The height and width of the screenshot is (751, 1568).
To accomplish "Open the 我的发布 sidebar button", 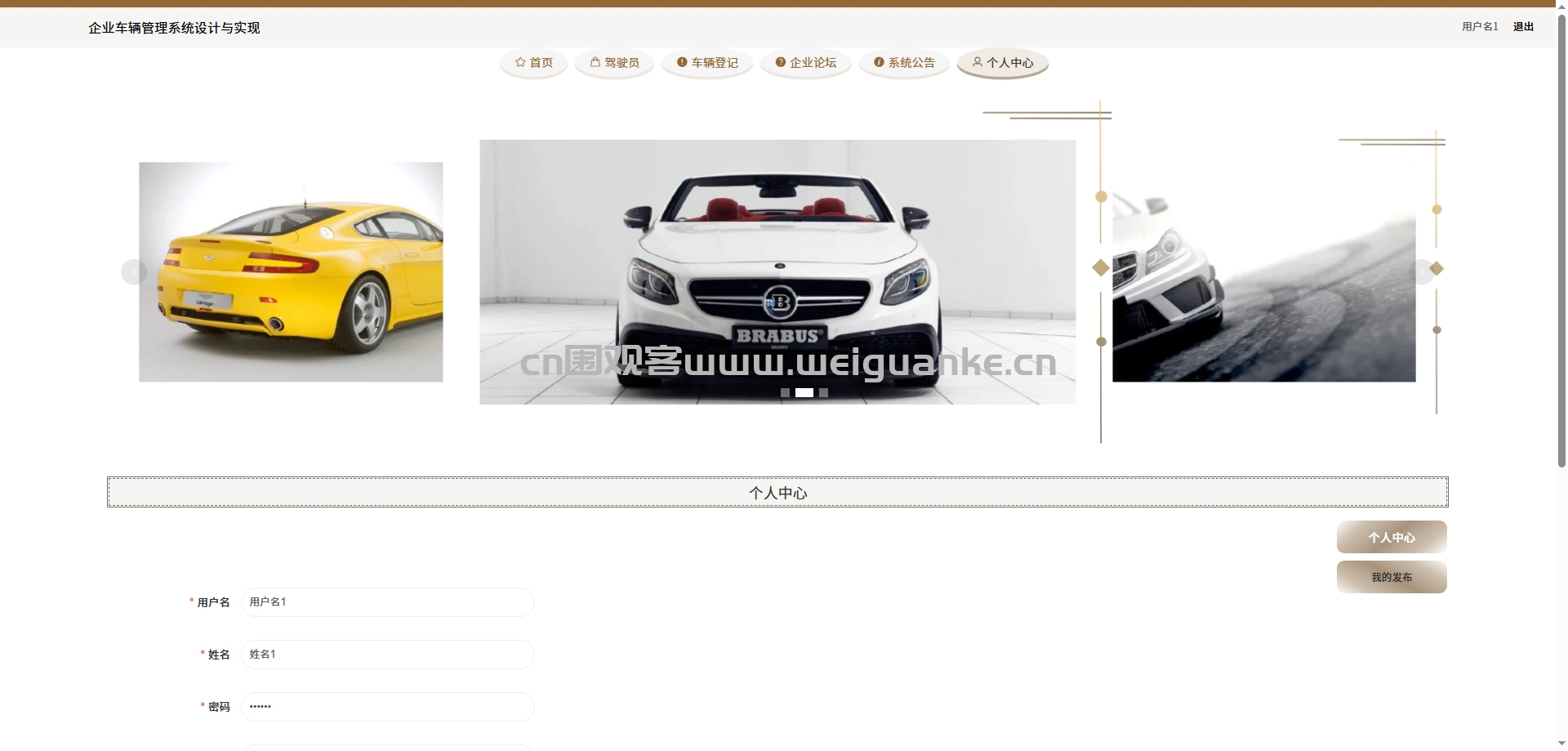I will click(x=1392, y=577).
